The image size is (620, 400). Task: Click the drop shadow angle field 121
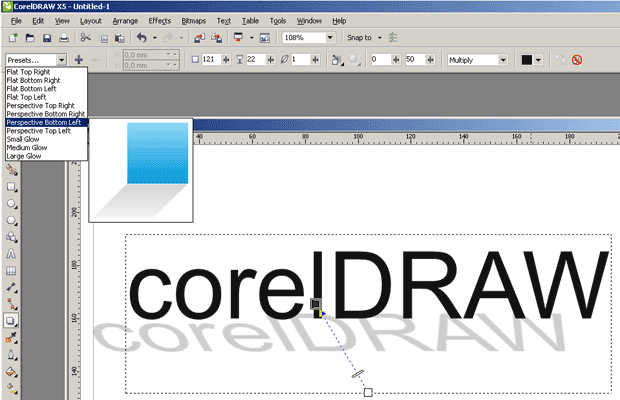(x=211, y=60)
